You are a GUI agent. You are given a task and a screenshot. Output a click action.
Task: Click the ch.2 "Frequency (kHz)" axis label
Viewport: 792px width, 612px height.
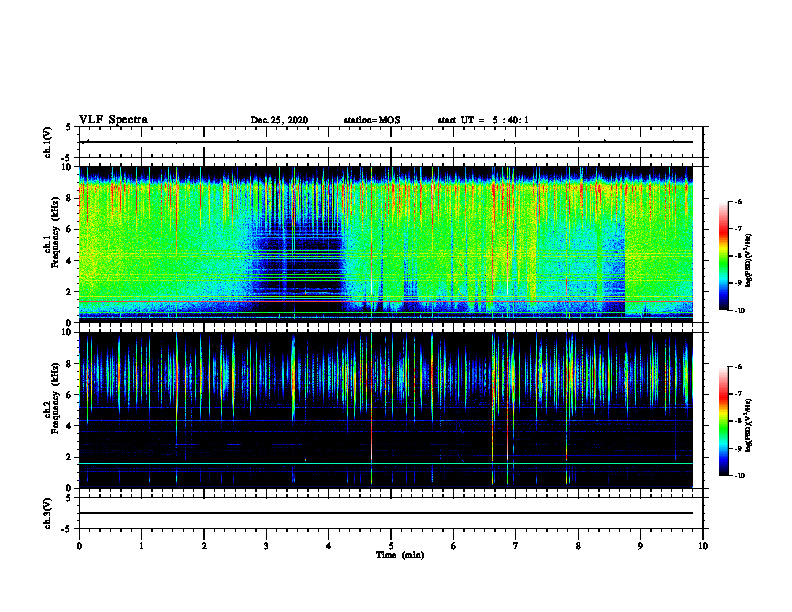[x=55, y=398]
